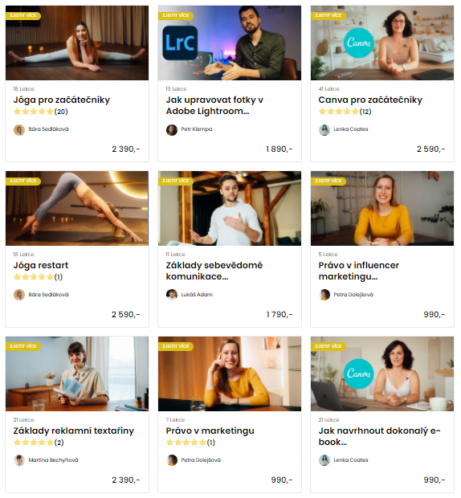Image resolution: width=461 pixels, height=498 pixels.
Task: Click Canva logo on e-book course thumbnail
Action: [358, 374]
